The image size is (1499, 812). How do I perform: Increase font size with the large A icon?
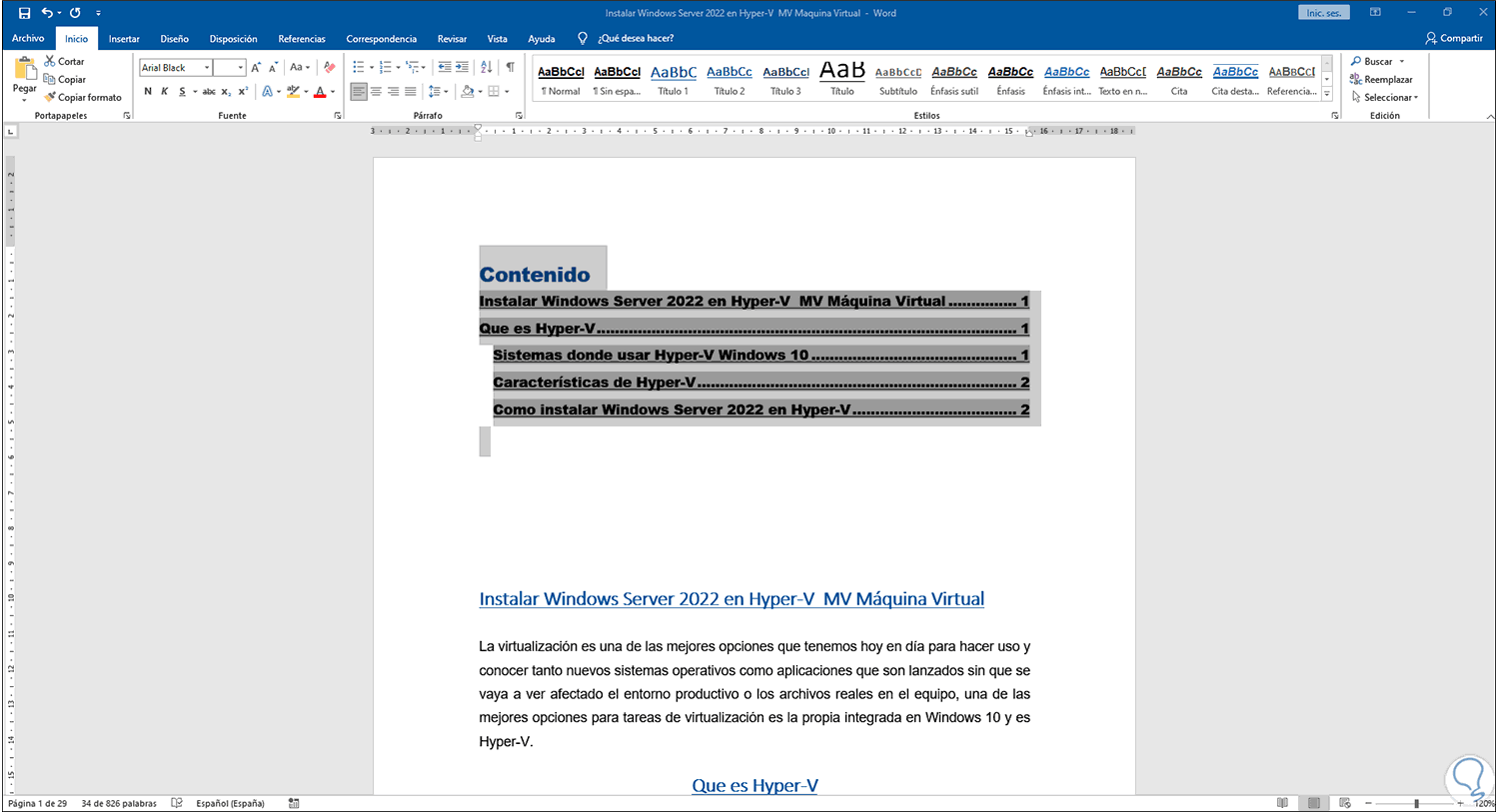pyautogui.click(x=257, y=67)
